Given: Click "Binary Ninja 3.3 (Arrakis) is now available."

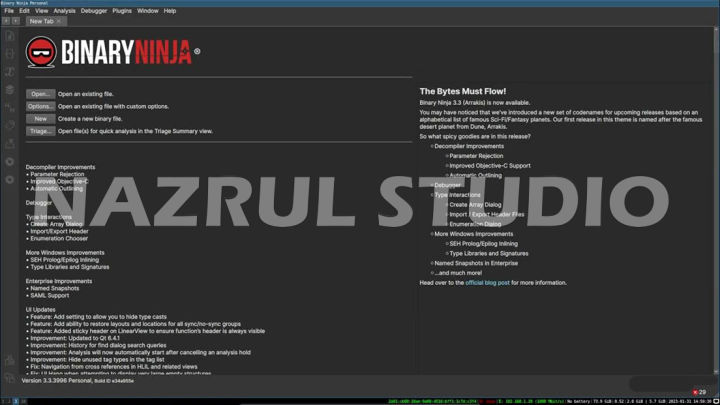Looking at the screenshot, I should point(474,103).
